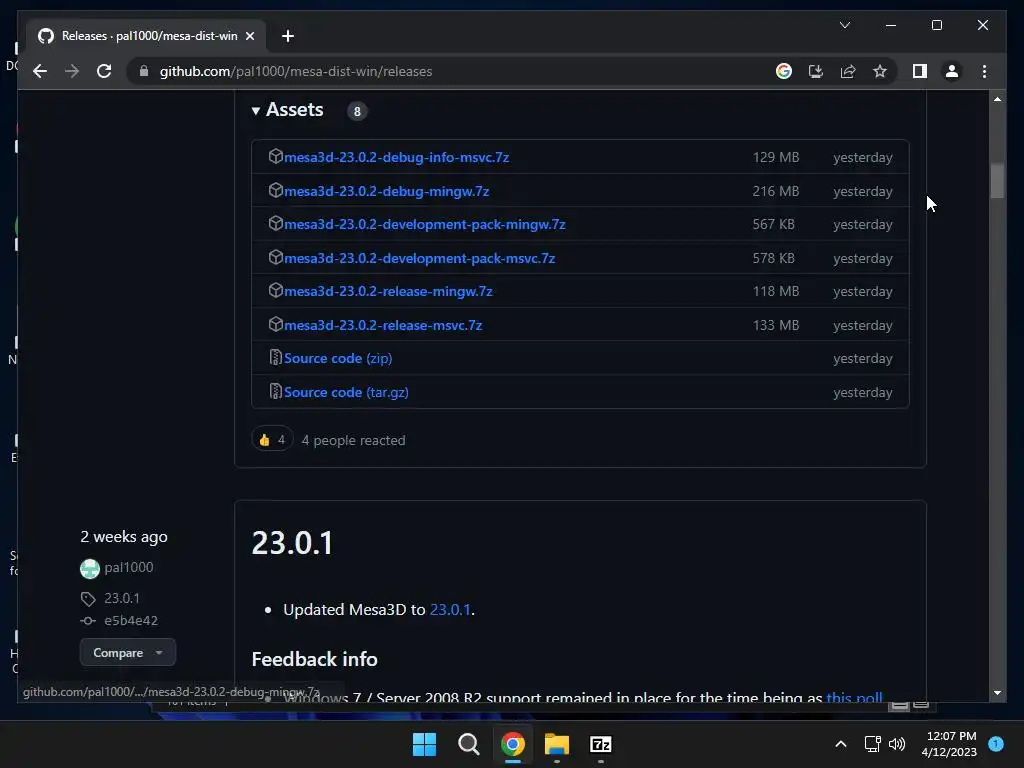1024x768 pixels.
Task: Open the notification center badge
Action: pos(996,743)
